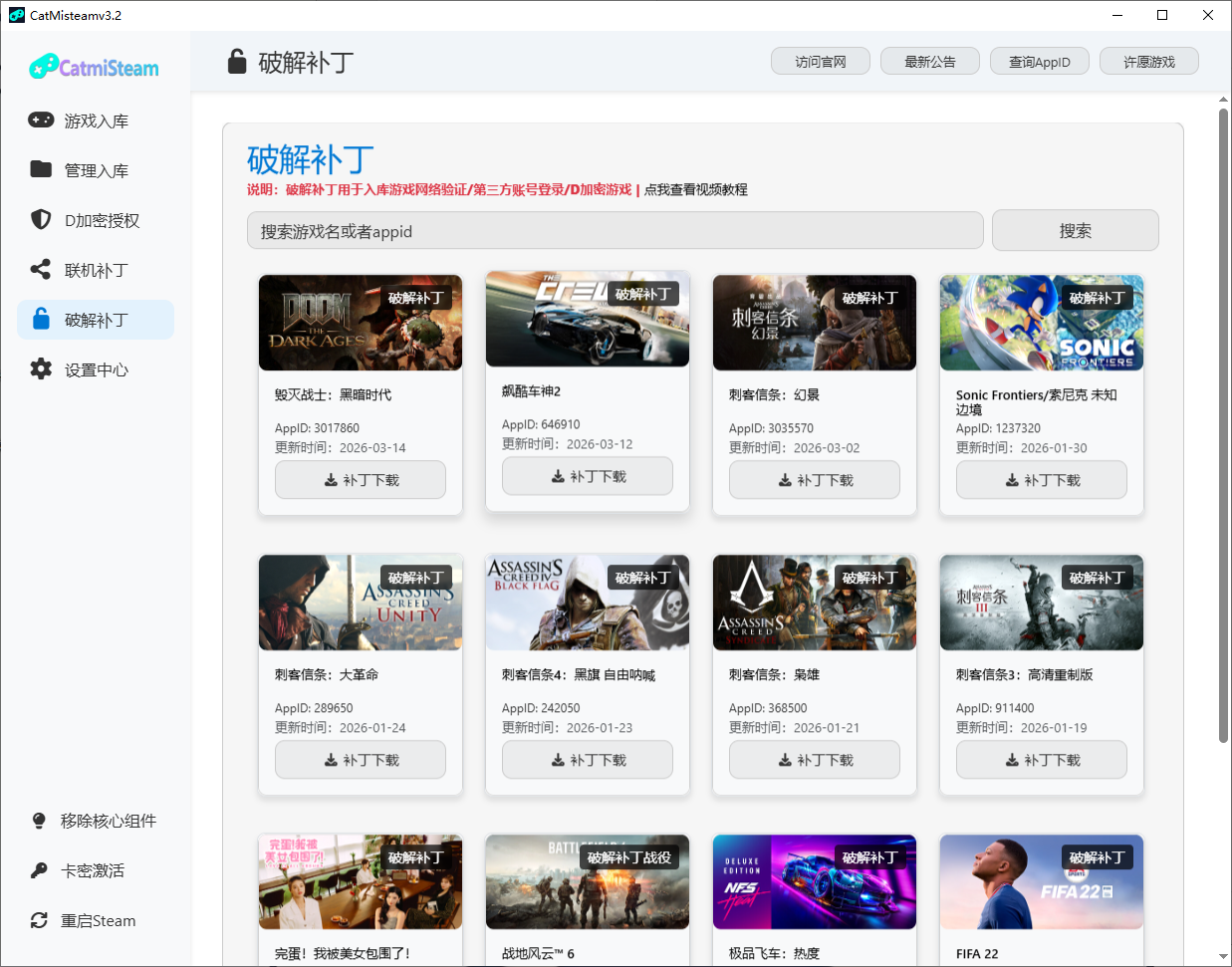Click the Battlefield 6 cover image
This screenshot has height=967, width=1232.
(x=588, y=882)
